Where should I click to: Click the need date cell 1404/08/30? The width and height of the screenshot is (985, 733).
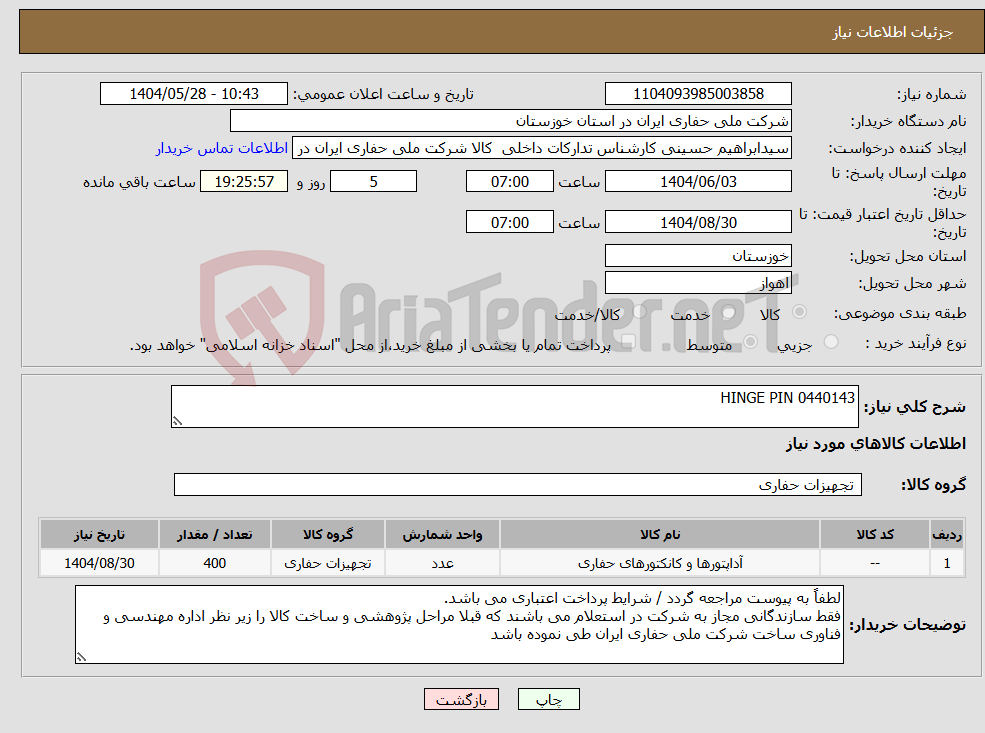pyautogui.click(x=99, y=563)
